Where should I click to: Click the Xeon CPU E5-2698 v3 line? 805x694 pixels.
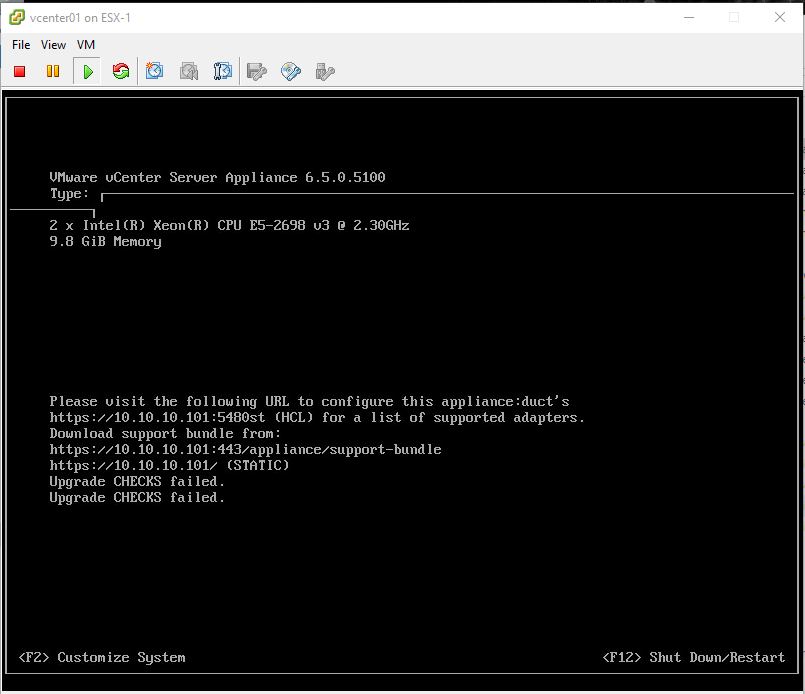pyautogui.click(x=229, y=225)
